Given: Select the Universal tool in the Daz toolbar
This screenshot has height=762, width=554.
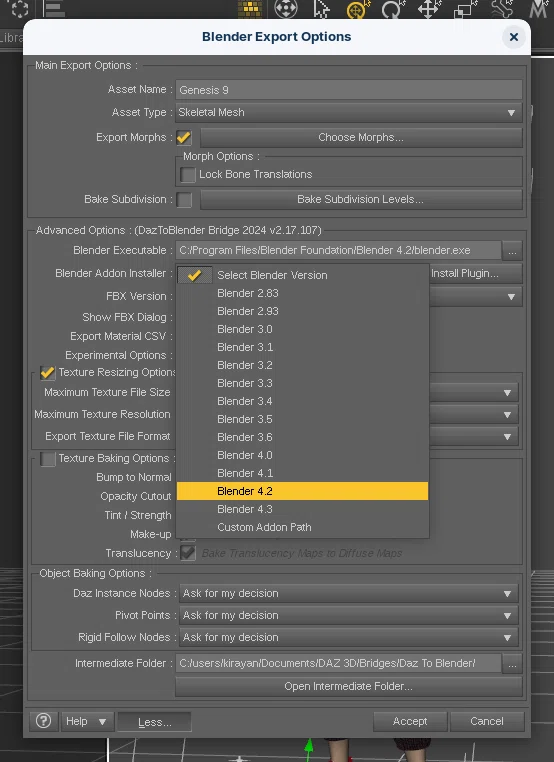Looking at the screenshot, I should 358,9.
